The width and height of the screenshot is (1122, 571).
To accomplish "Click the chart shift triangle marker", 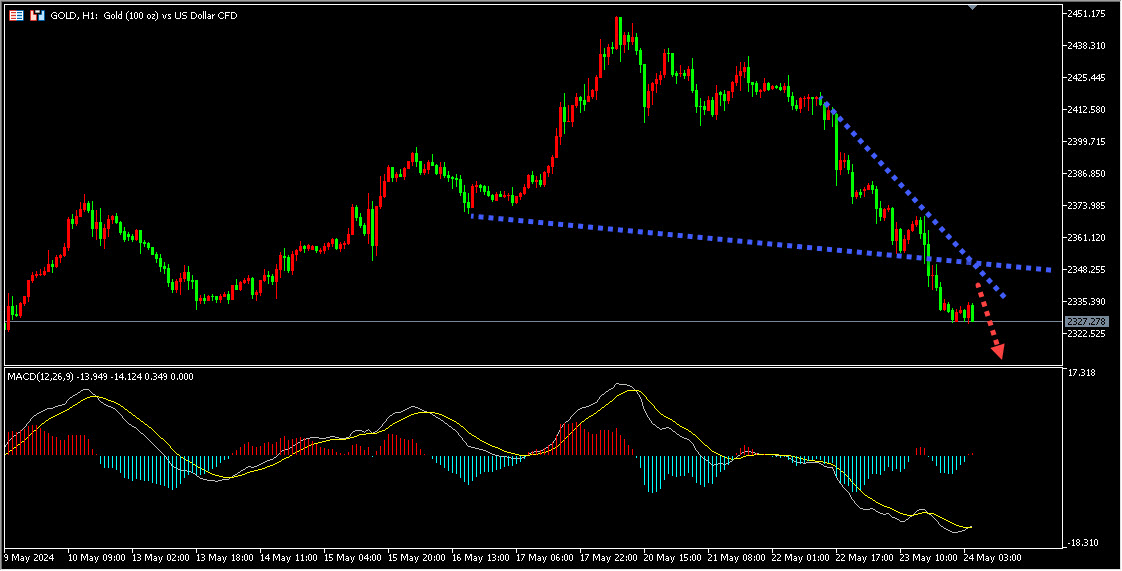I will click(972, 6).
